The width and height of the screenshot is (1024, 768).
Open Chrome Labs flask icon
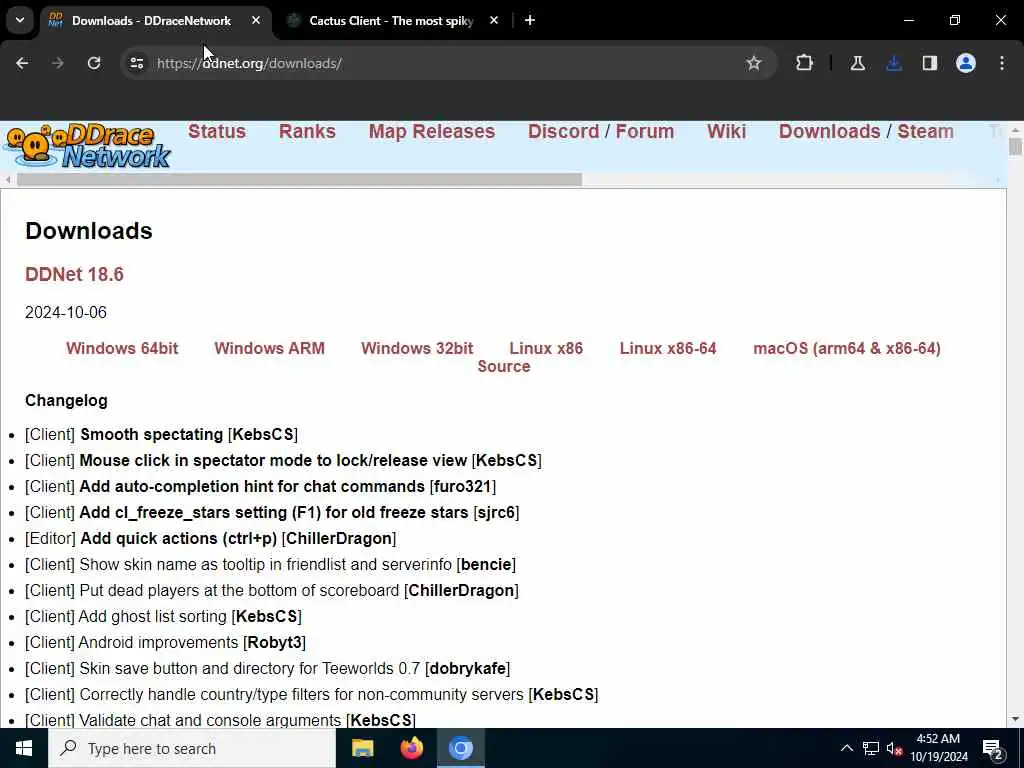857,63
